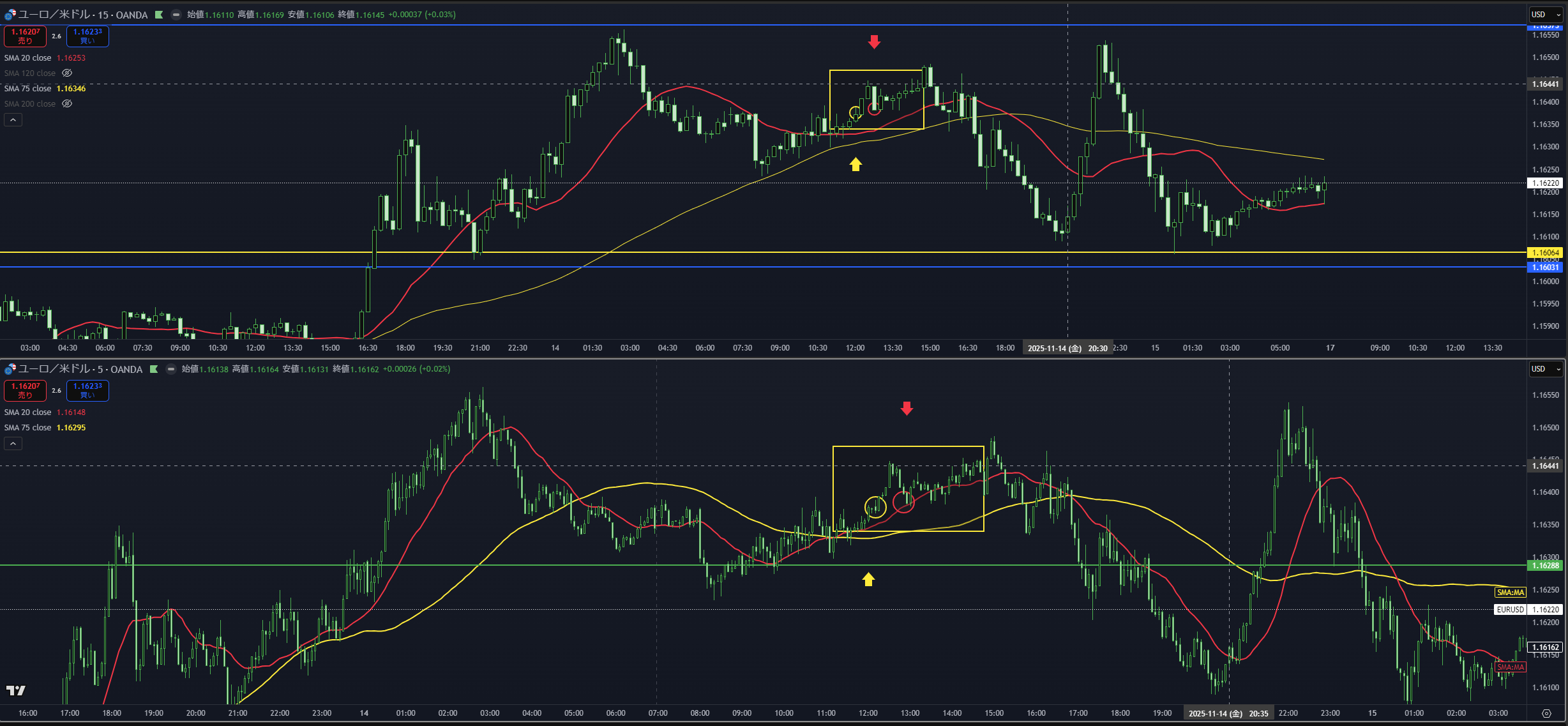Click the EUR/USD flag icon on the top chart

(10, 15)
